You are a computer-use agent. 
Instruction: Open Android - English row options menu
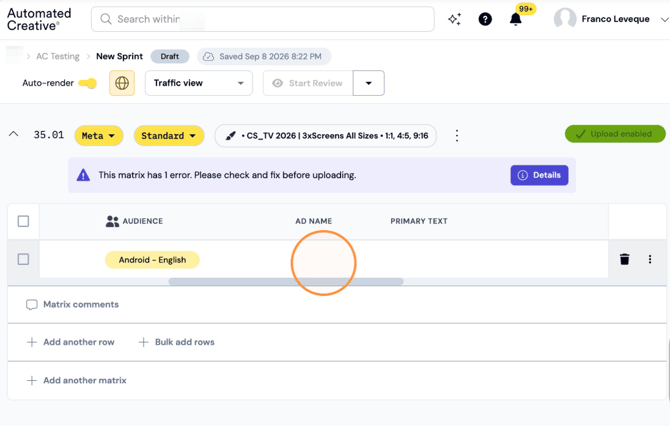(x=650, y=259)
